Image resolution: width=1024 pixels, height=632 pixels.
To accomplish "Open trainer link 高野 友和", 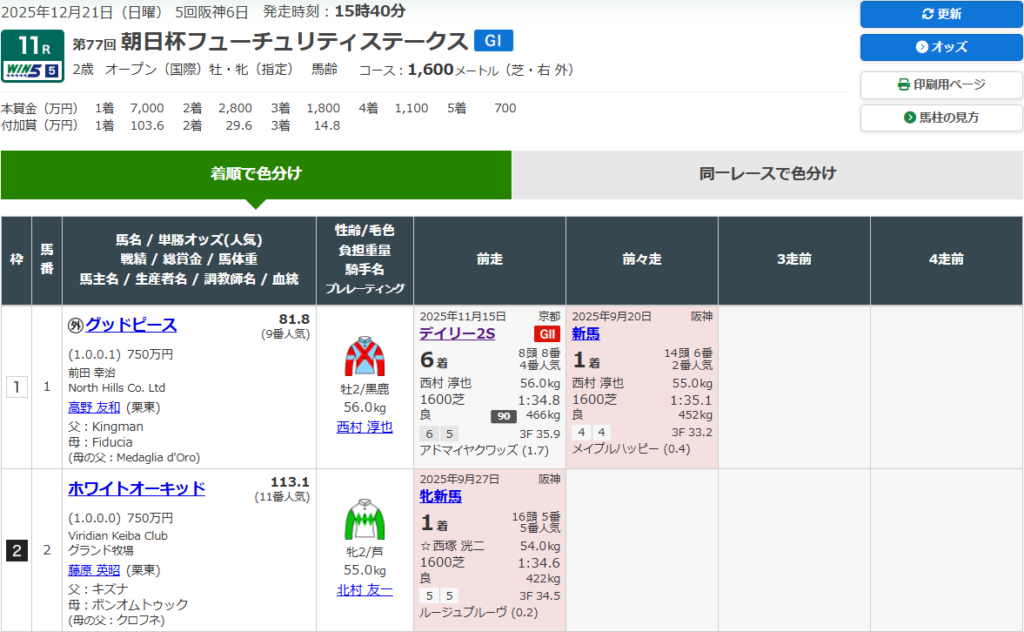I will 94,407.
